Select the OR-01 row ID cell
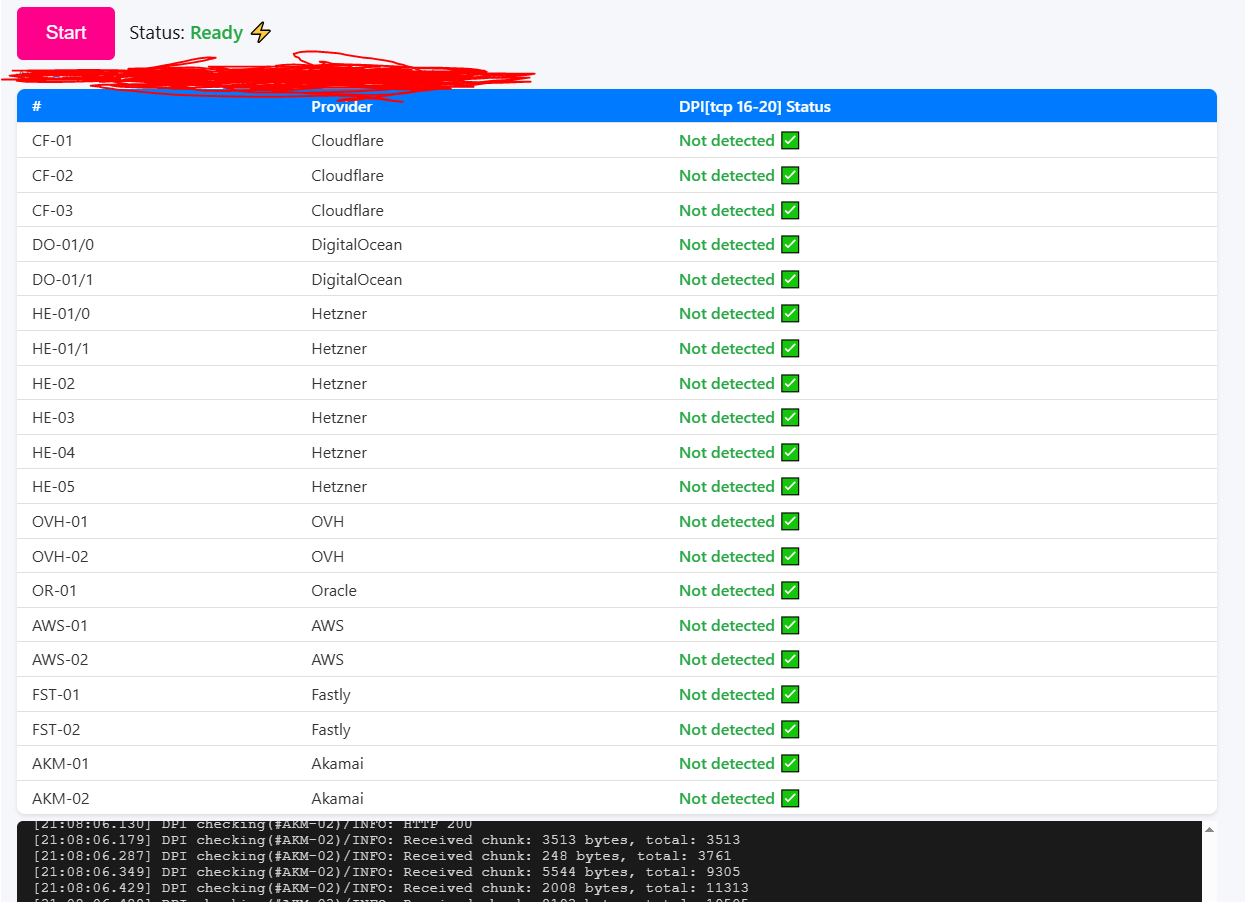The image size is (1245, 902). 55,591
